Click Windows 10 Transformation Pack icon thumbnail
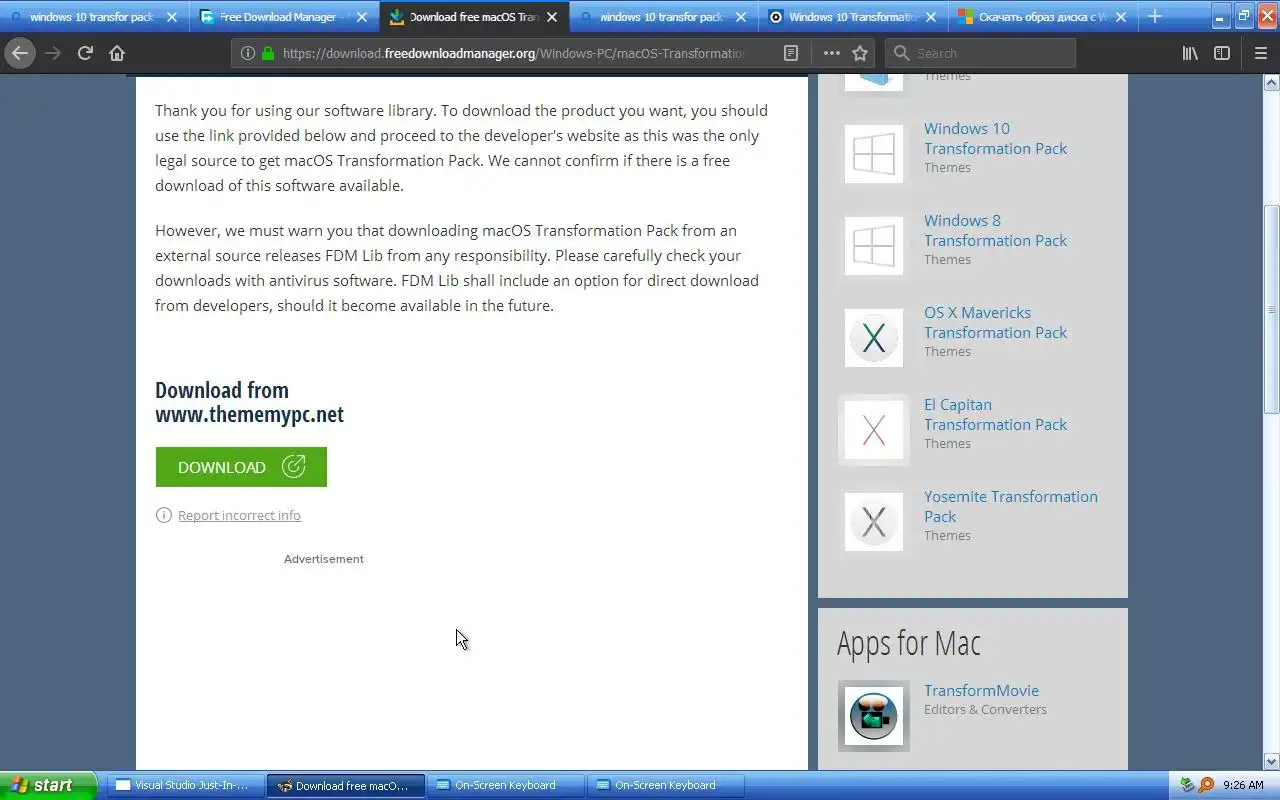 click(874, 154)
